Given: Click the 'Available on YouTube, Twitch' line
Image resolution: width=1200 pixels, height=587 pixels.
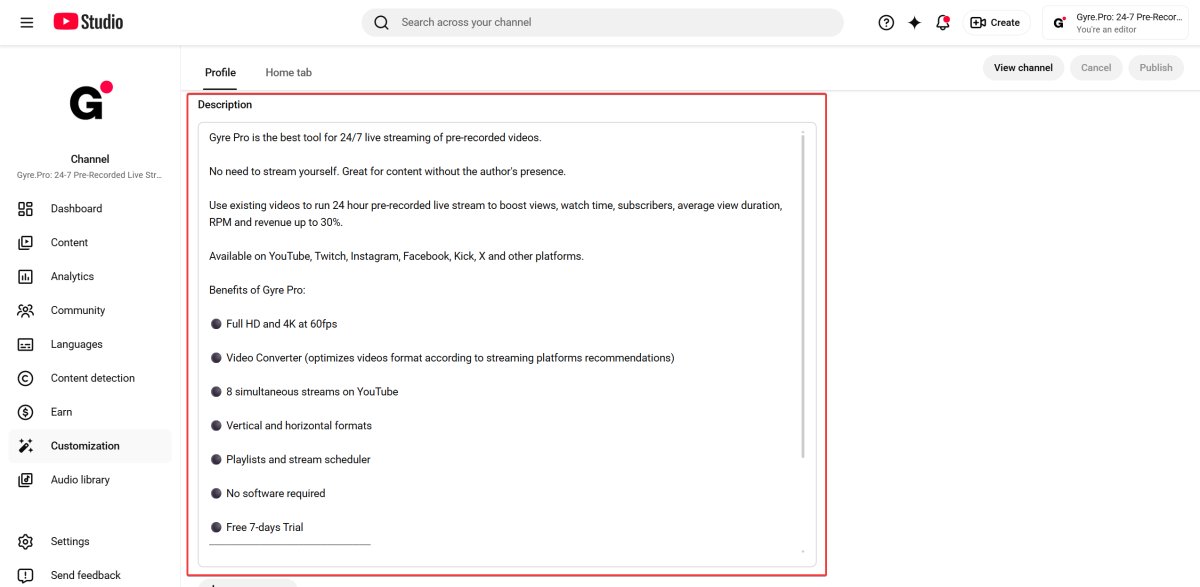Looking at the screenshot, I should point(396,256).
